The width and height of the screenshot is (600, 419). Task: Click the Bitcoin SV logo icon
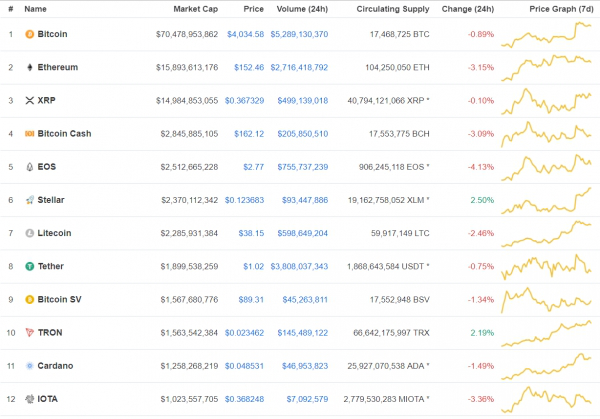(x=29, y=299)
